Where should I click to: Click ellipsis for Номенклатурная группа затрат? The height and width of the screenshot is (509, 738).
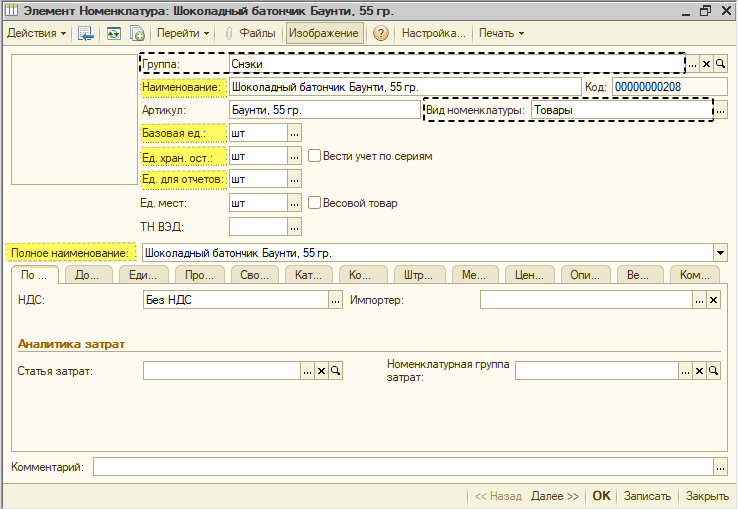coord(685,371)
